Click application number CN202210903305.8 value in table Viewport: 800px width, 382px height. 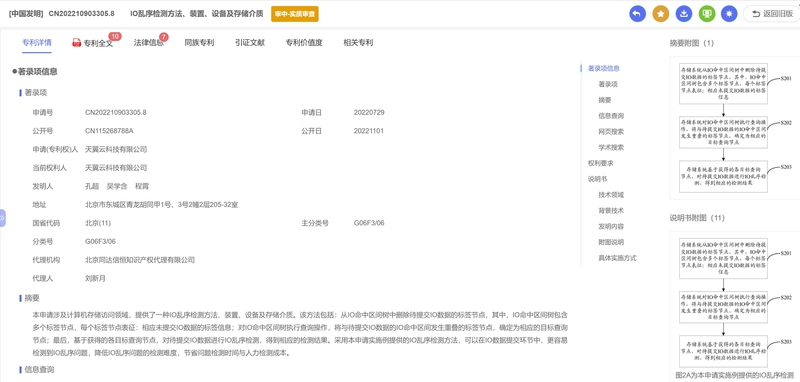coord(116,112)
